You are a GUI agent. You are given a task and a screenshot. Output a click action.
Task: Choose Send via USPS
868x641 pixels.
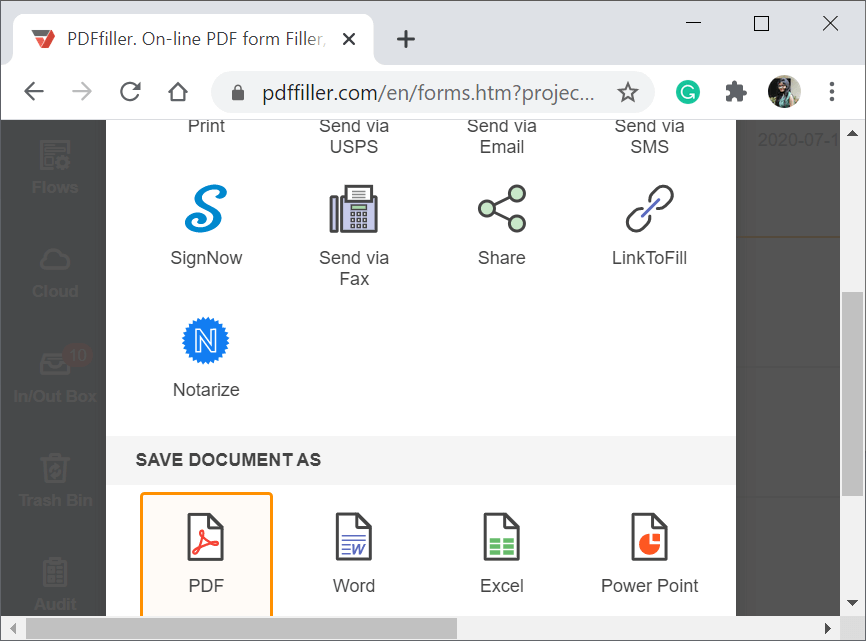pyautogui.click(x=354, y=136)
